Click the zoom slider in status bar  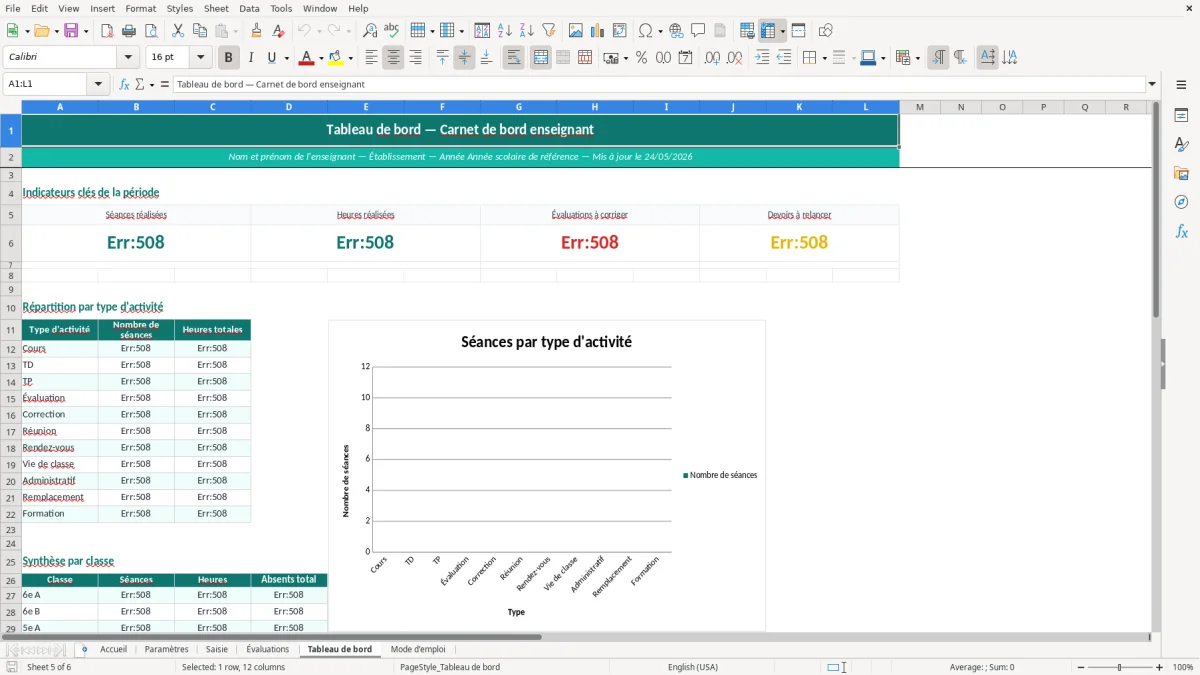[x=1120, y=667]
